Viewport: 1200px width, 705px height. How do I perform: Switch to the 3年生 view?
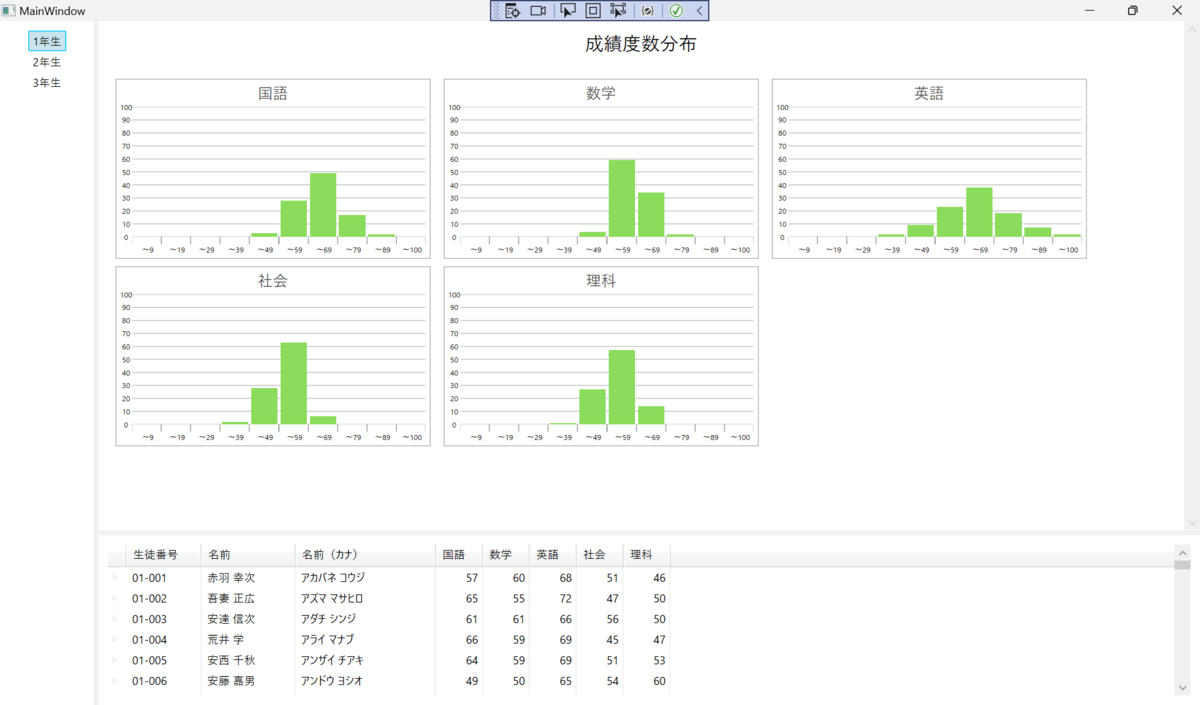coord(46,82)
